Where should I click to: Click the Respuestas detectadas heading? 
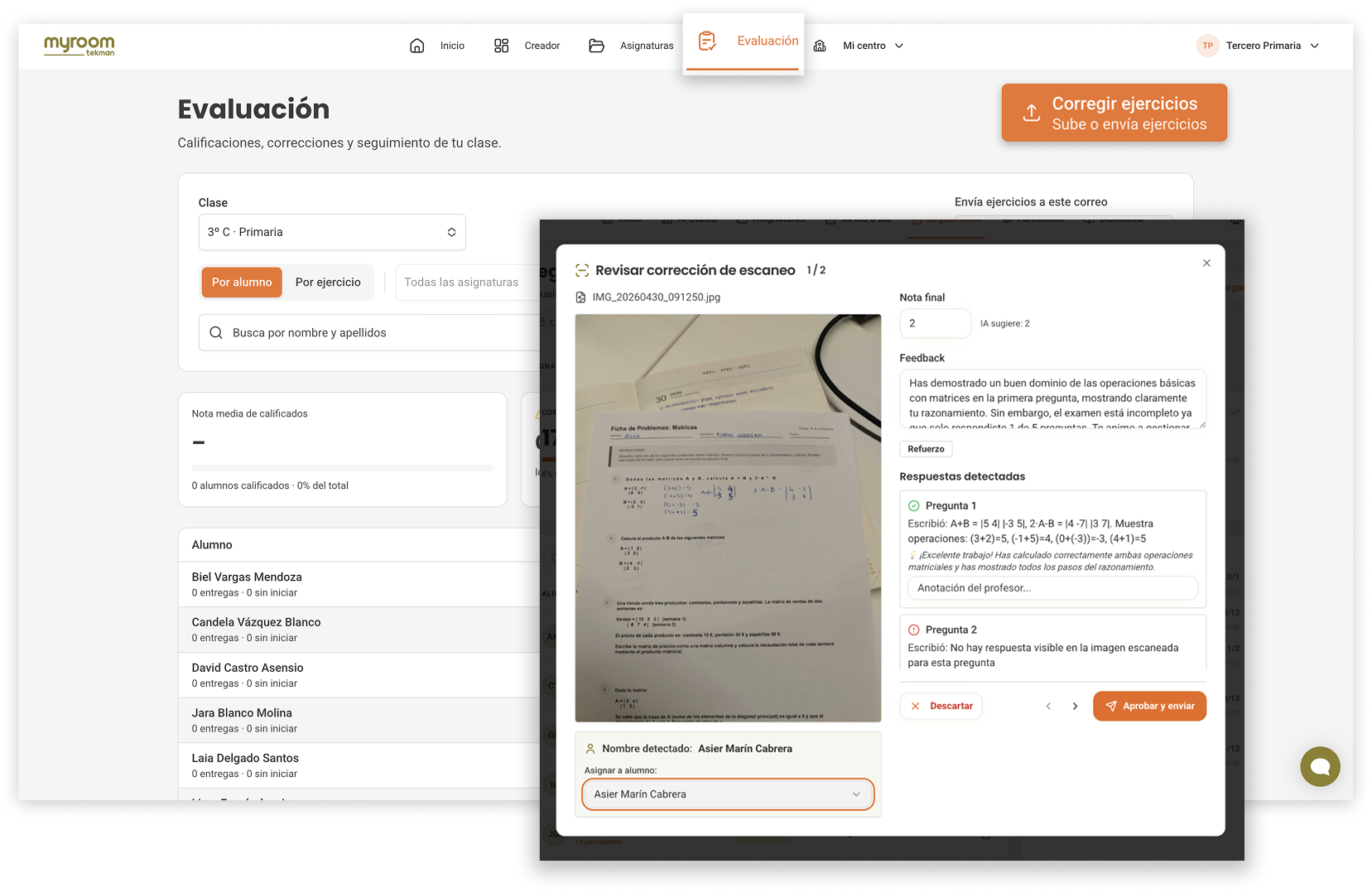coord(962,476)
